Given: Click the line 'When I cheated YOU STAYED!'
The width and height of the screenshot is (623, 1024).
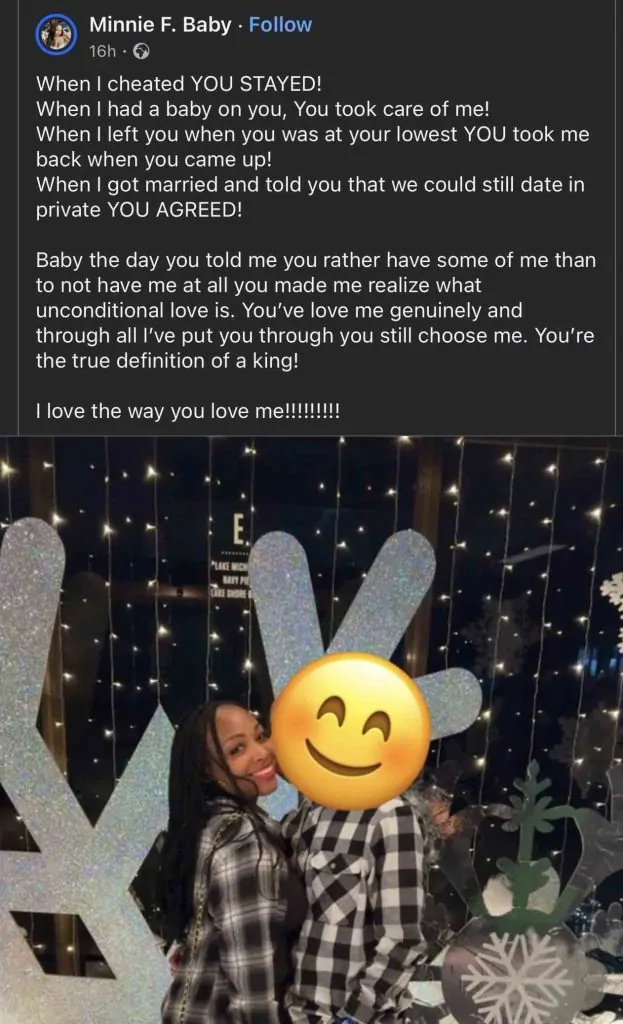Looking at the screenshot, I should [179, 84].
